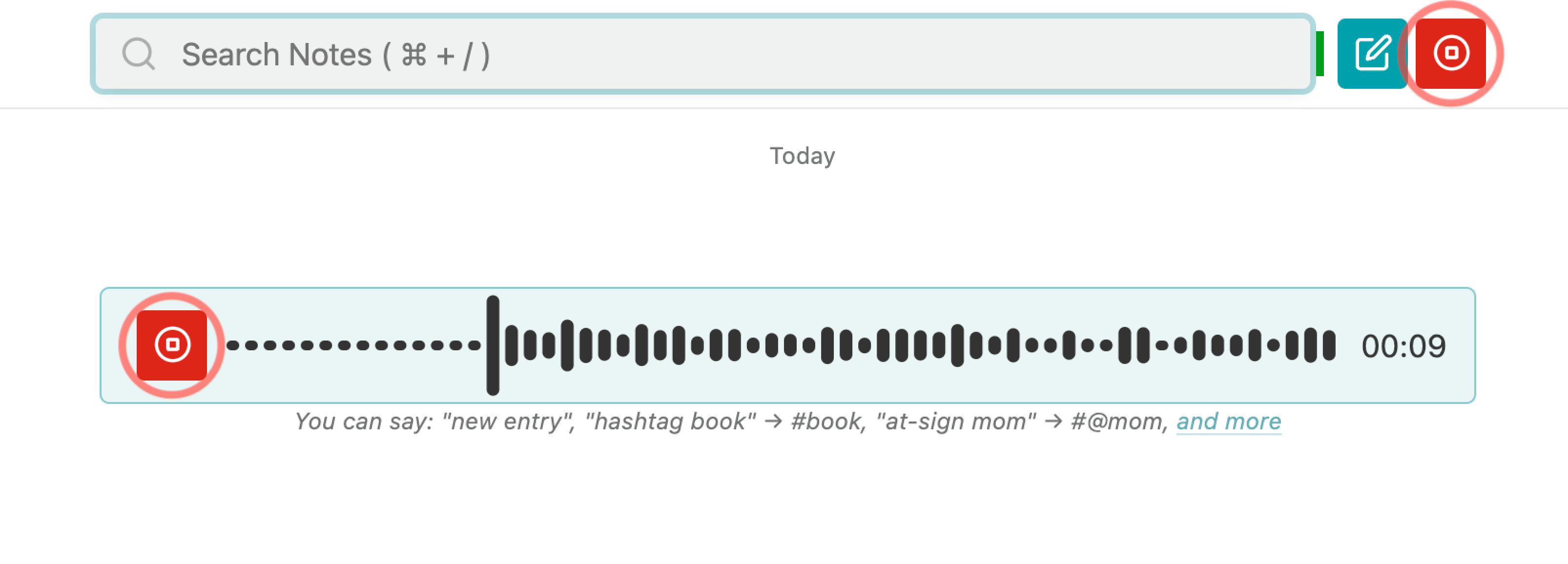Screen dimensions: 1568x564
Task: Click the green audio level indicator bar
Action: click(x=1320, y=54)
